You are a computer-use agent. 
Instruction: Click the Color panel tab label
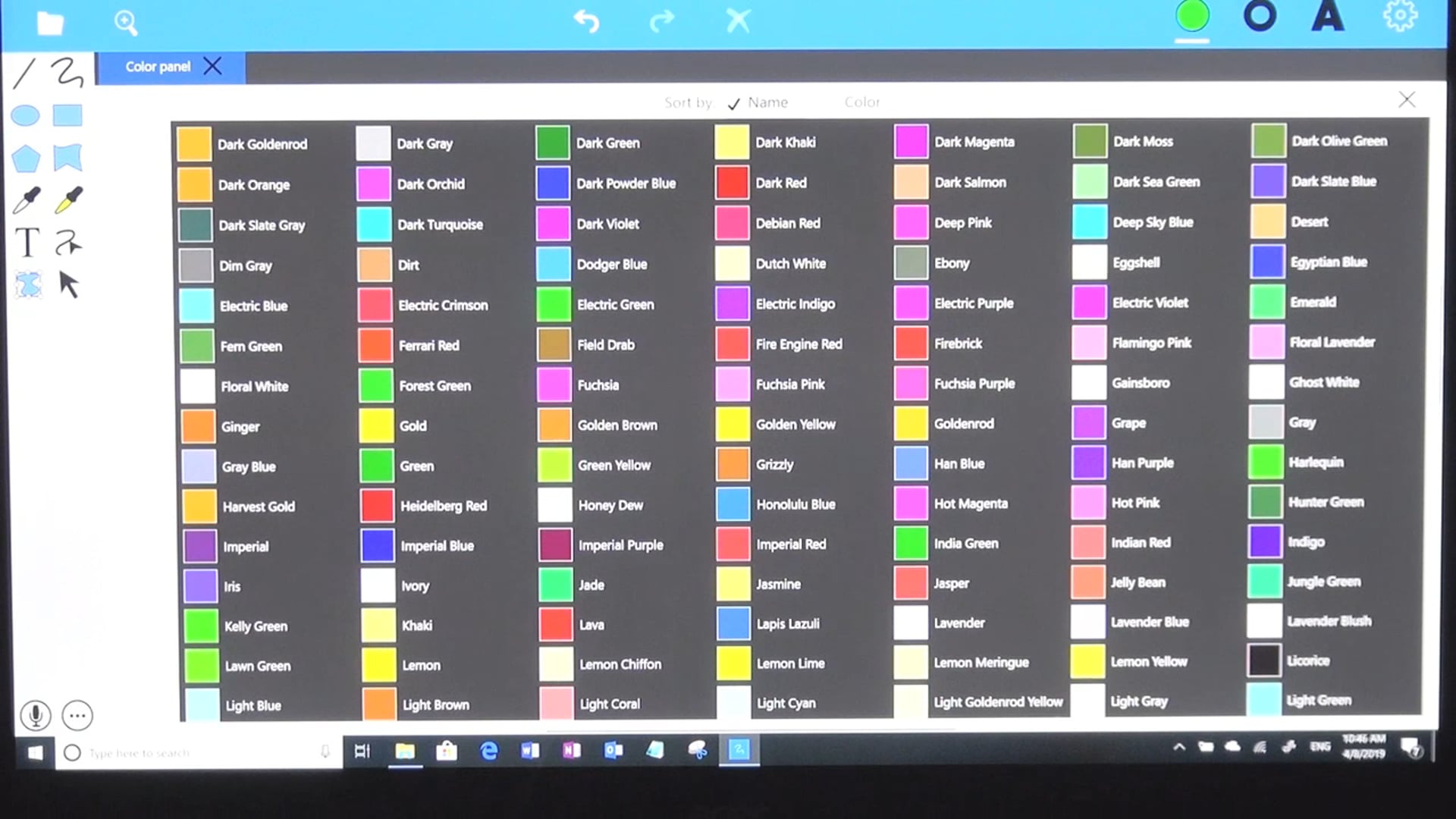coord(157,66)
